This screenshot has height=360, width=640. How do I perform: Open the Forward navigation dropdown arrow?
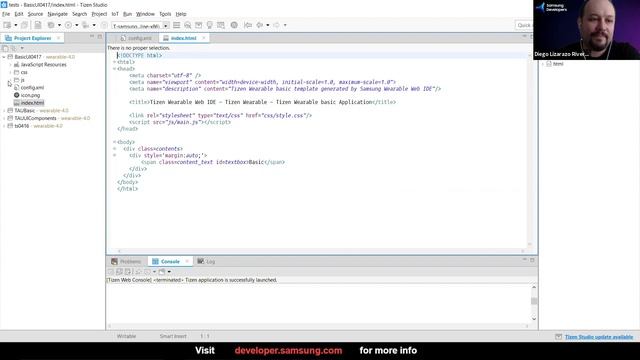click(285, 25)
